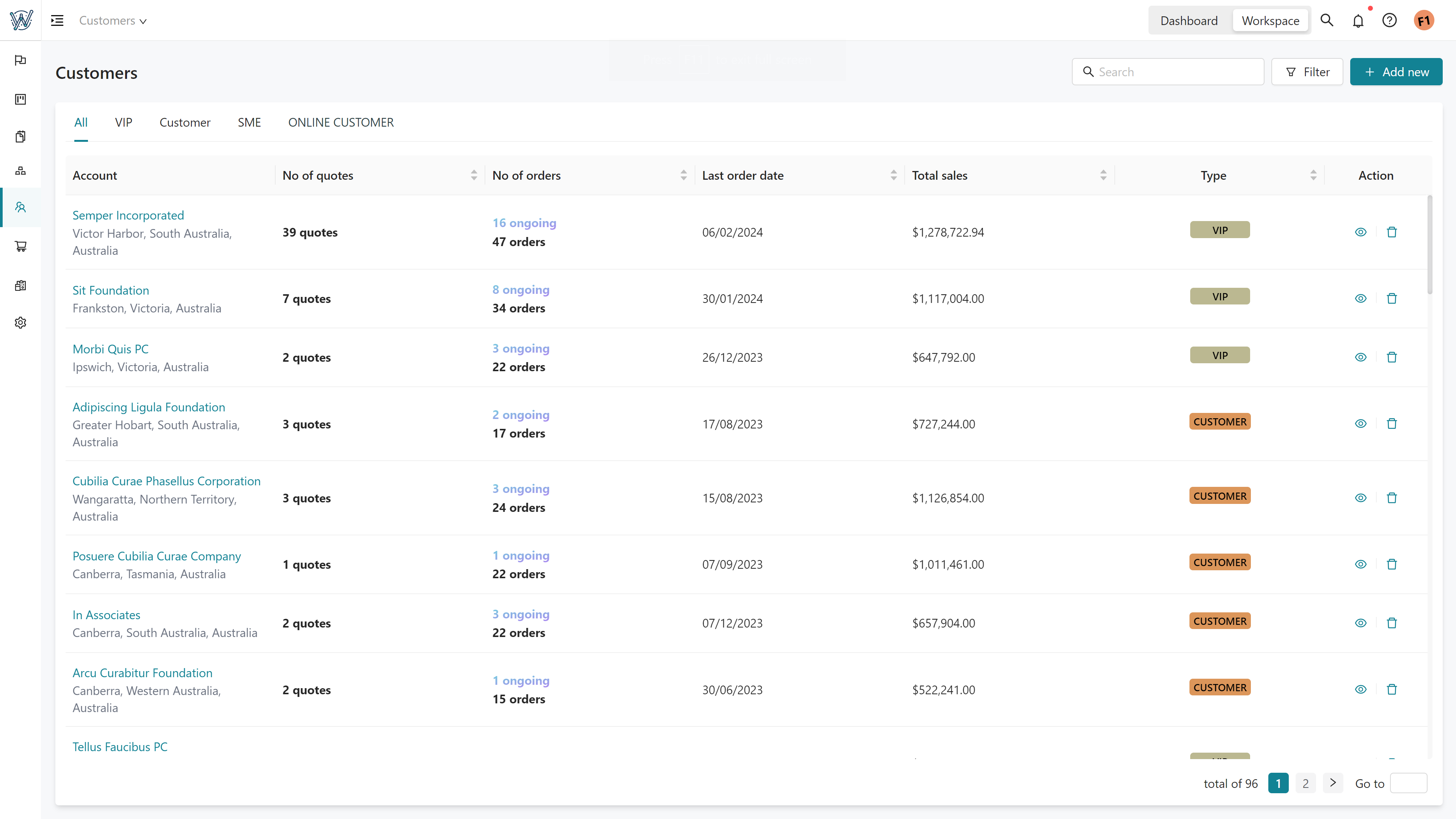Open Semper Incorporated customer link
This screenshot has width=1456, height=819.
tap(128, 214)
